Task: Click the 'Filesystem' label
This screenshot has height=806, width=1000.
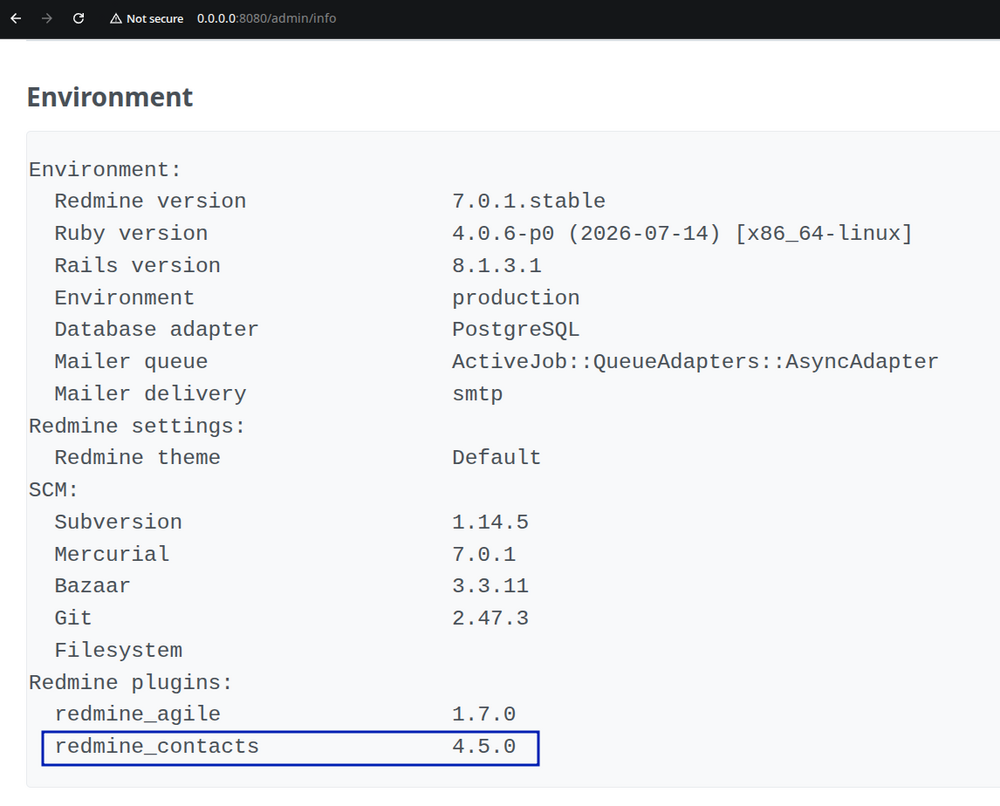Action: coord(118,650)
